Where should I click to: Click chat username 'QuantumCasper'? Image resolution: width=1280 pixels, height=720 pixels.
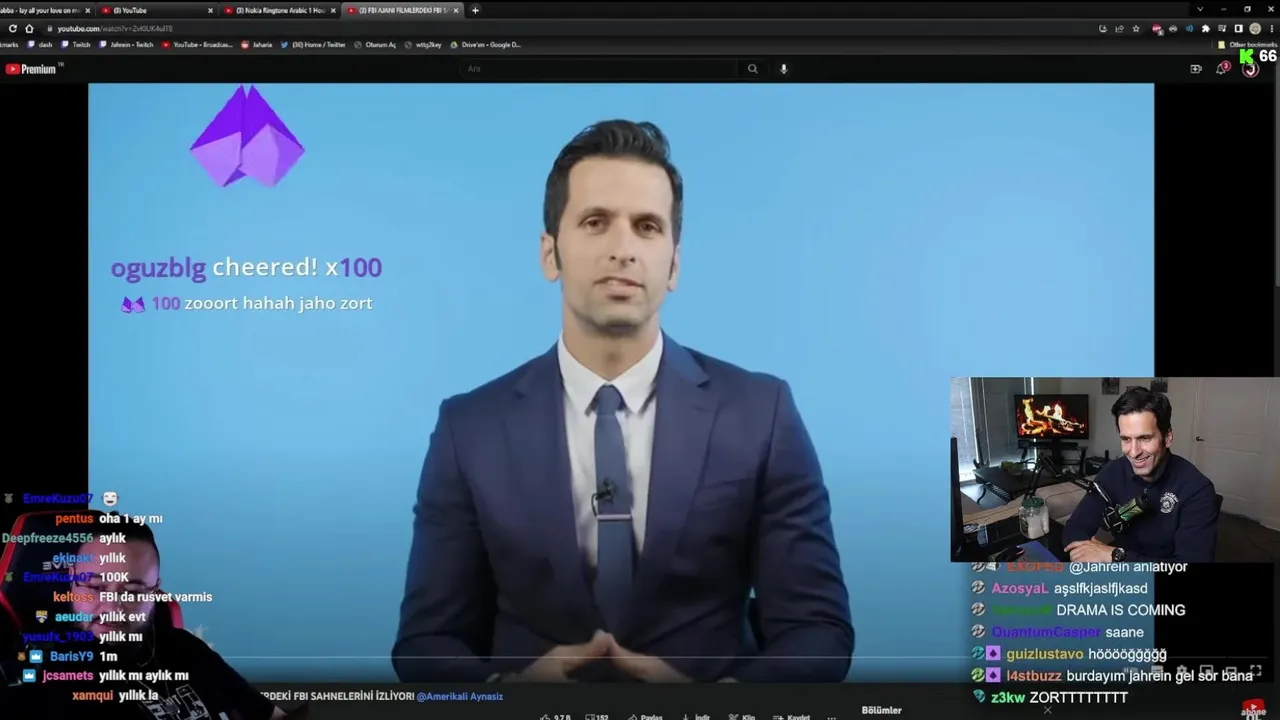1046,632
